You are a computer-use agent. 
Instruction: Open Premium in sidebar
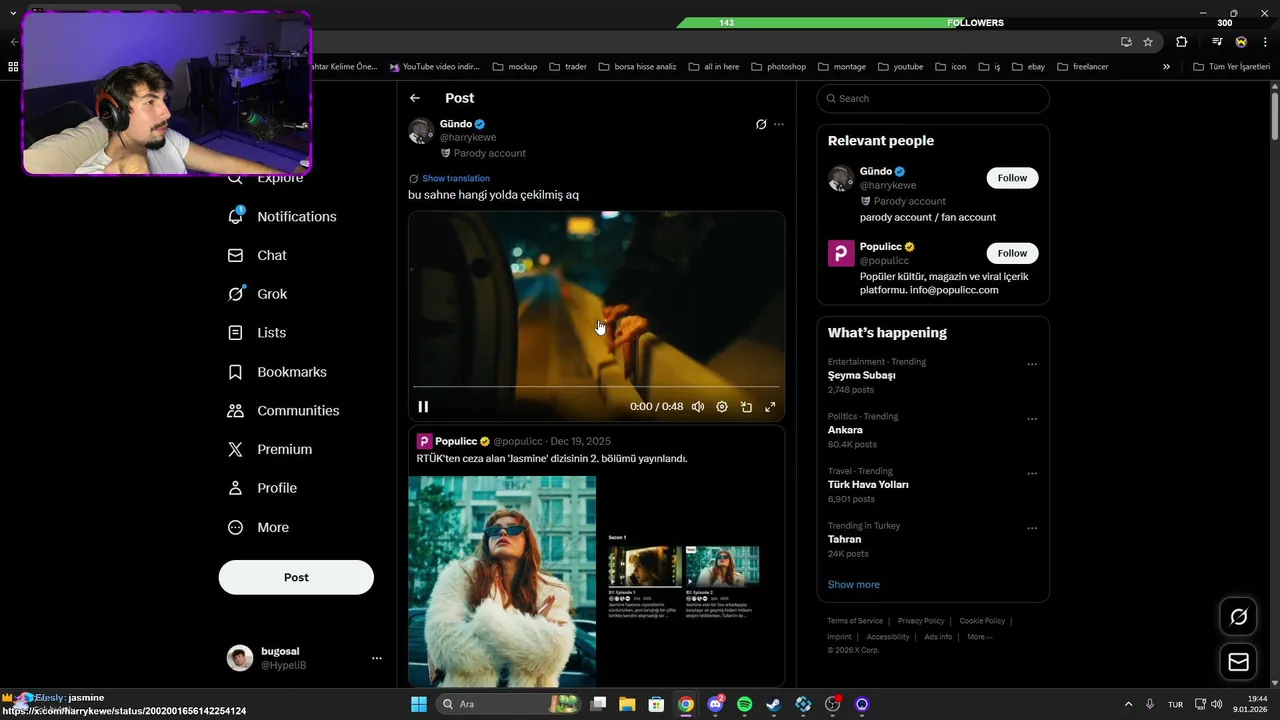tap(271, 450)
